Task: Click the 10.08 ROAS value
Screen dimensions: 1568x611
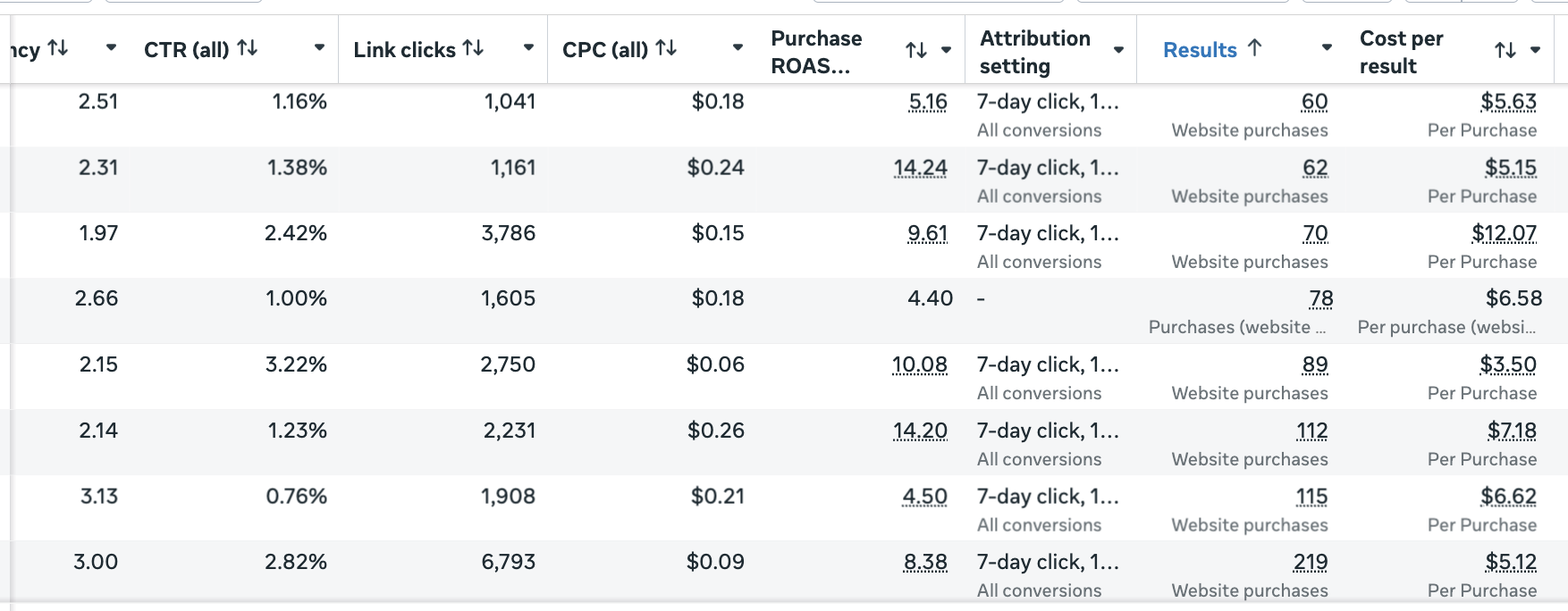Action: coord(920,365)
